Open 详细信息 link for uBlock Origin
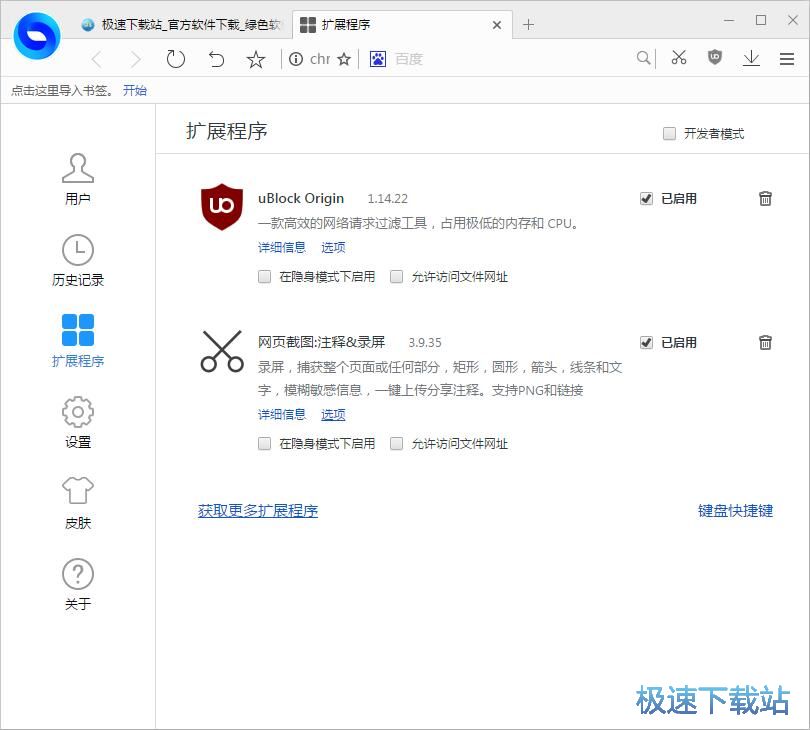810x730 pixels. pyautogui.click(x=282, y=247)
